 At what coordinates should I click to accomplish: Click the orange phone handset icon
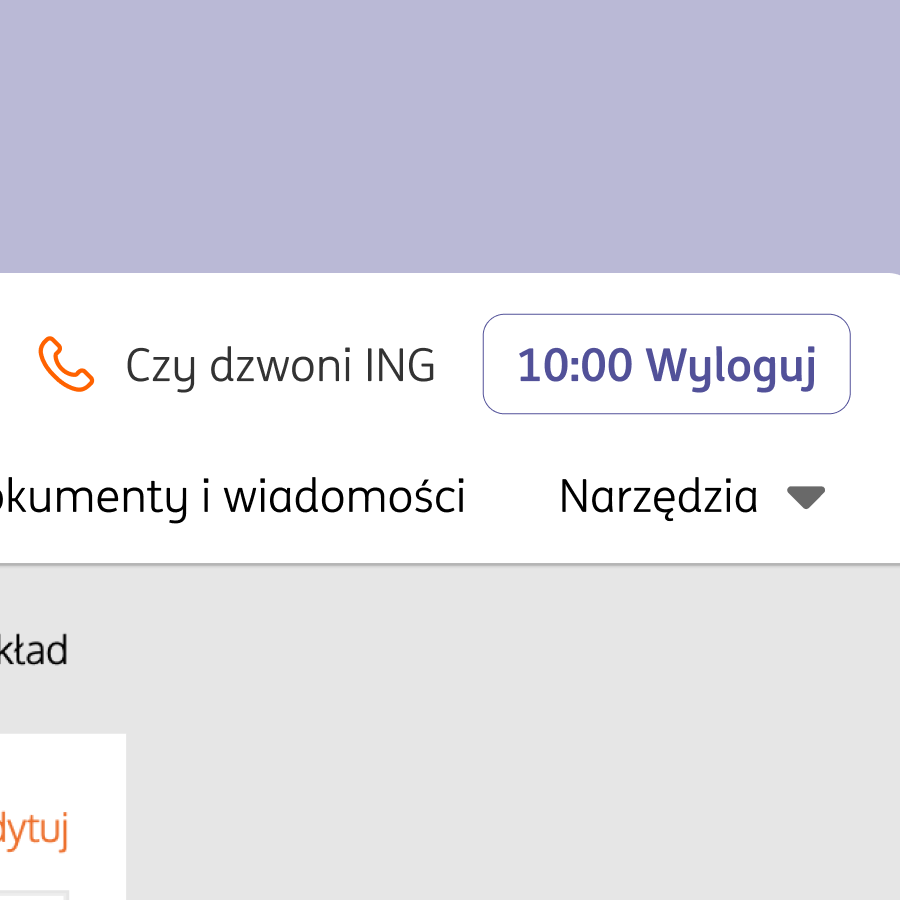pyautogui.click(x=66, y=364)
